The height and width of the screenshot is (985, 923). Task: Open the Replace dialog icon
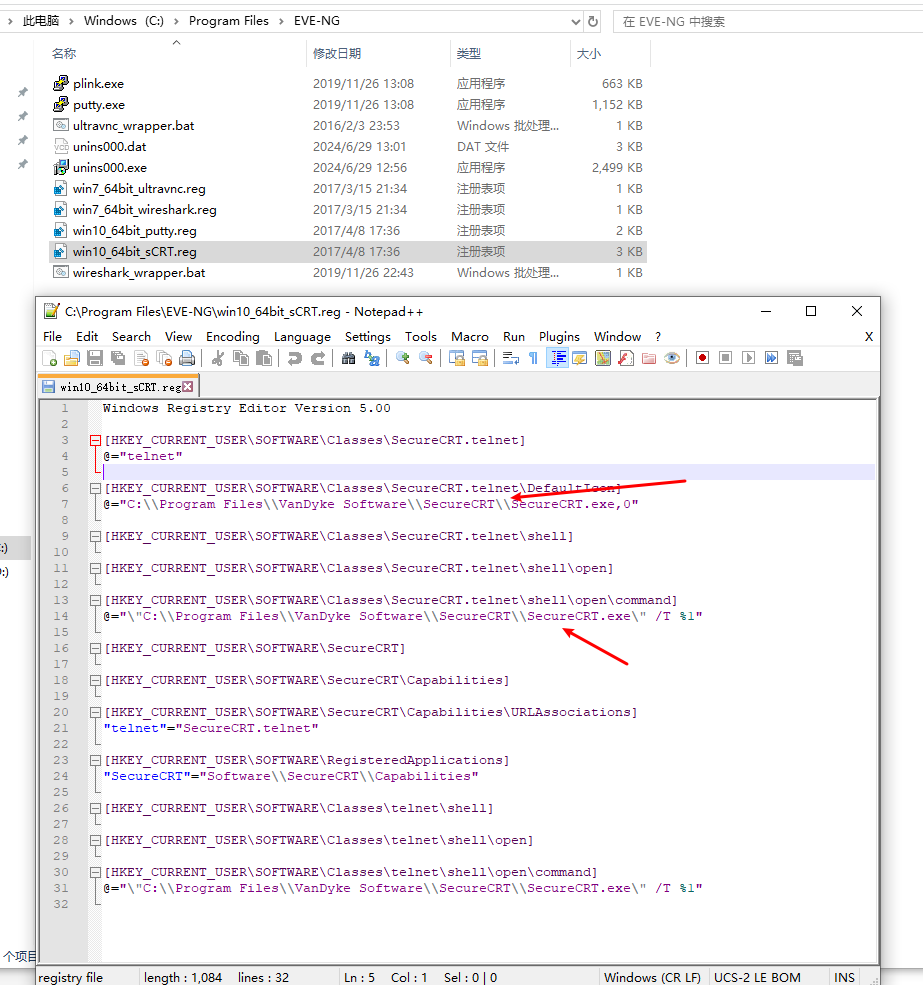click(x=372, y=358)
